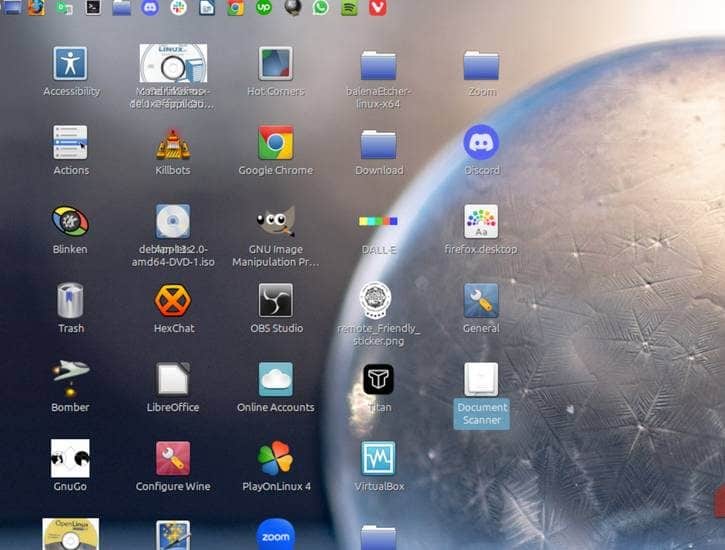Open the Configure Wine icon
This screenshot has width=725, height=550.
[x=173, y=458]
